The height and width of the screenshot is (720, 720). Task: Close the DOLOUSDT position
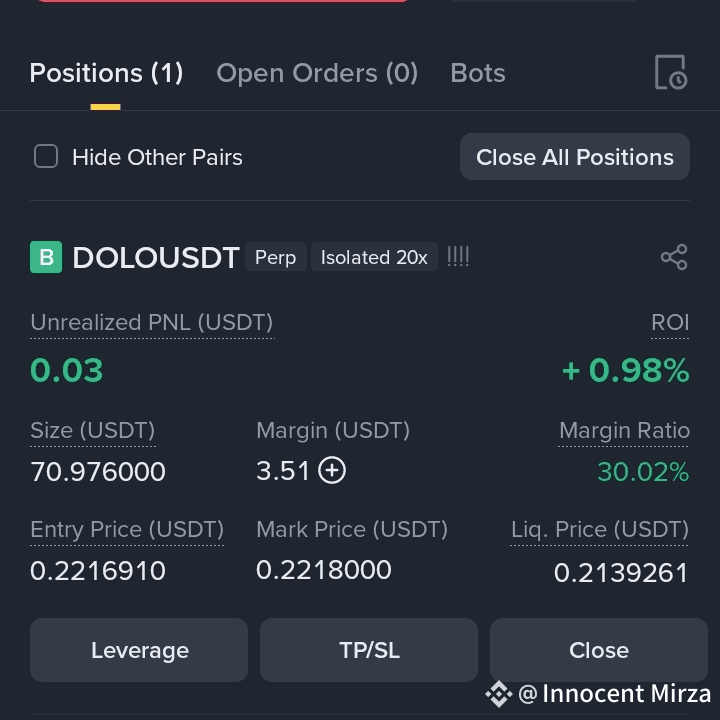pyautogui.click(x=599, y=650)
